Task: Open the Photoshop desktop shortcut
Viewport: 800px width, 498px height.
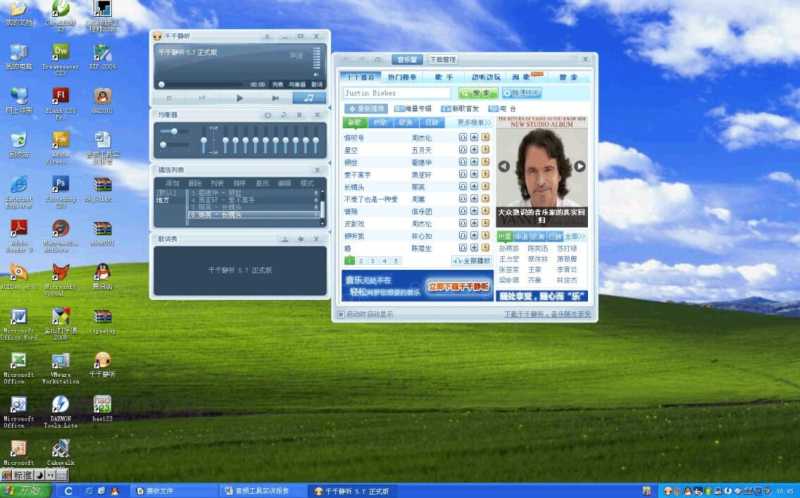Action: [x=60, y=184]
